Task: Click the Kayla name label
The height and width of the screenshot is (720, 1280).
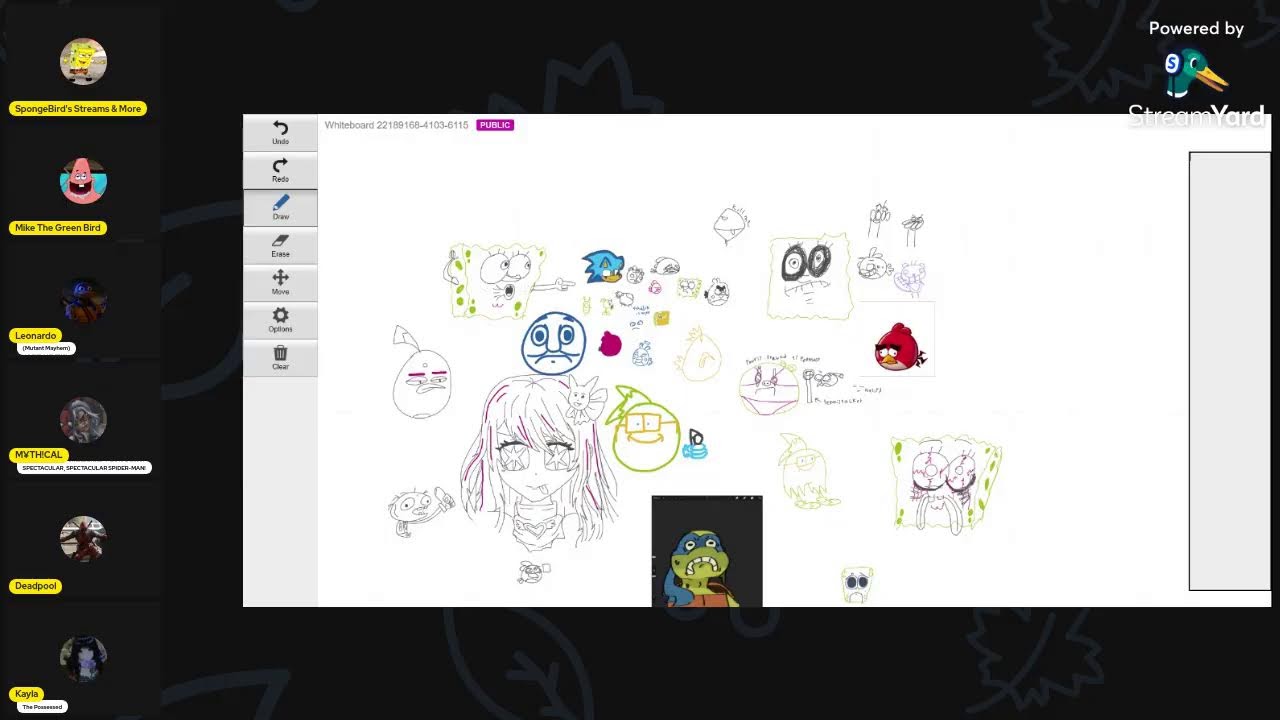Action: [26, 693]
